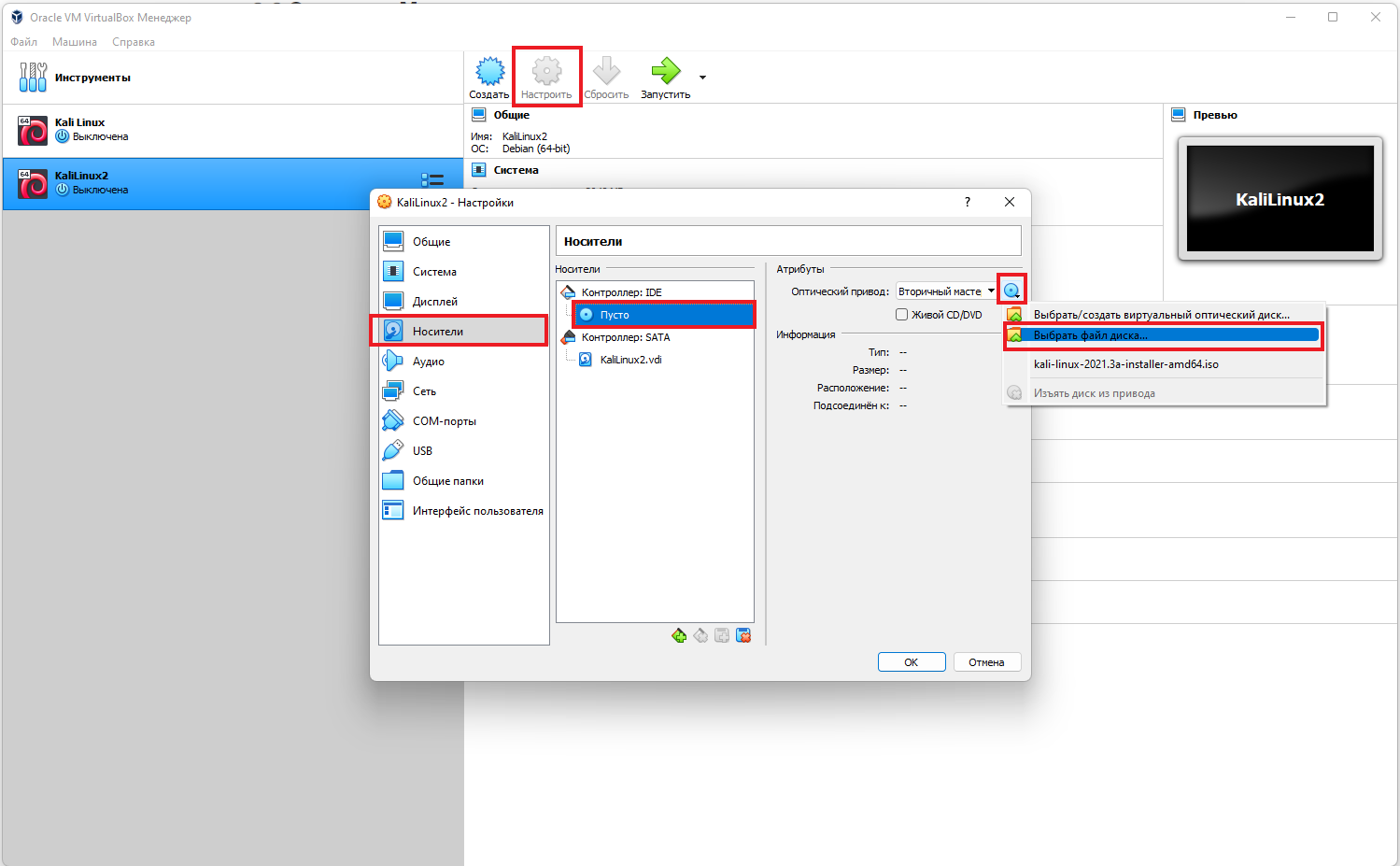Click the remove controller icon below the tree
Viewport: 1400px width, 866px height.
click(x=700, y=636)
